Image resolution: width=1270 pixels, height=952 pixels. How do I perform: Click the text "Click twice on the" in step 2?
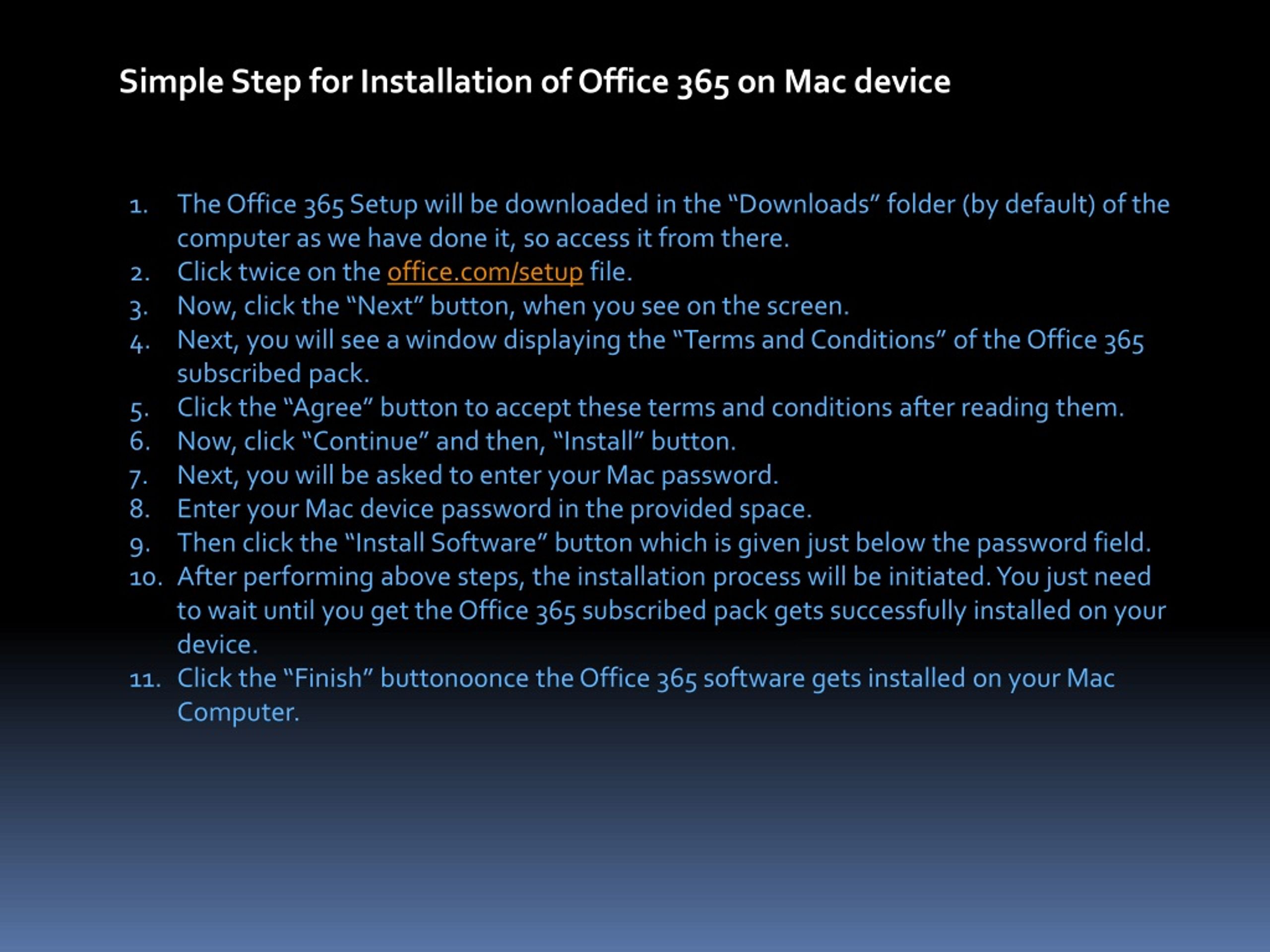pyautogui.click(x=279, y=272)
